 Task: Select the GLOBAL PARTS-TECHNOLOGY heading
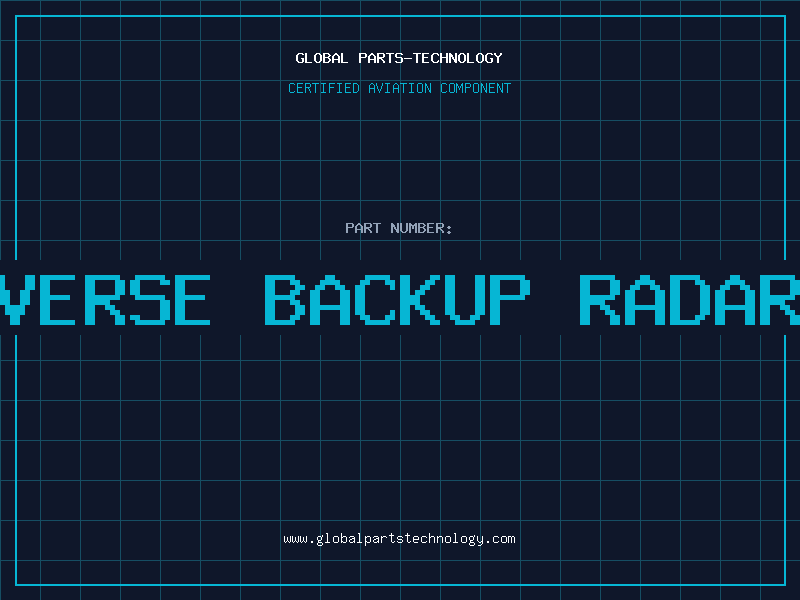pos(399,58)
